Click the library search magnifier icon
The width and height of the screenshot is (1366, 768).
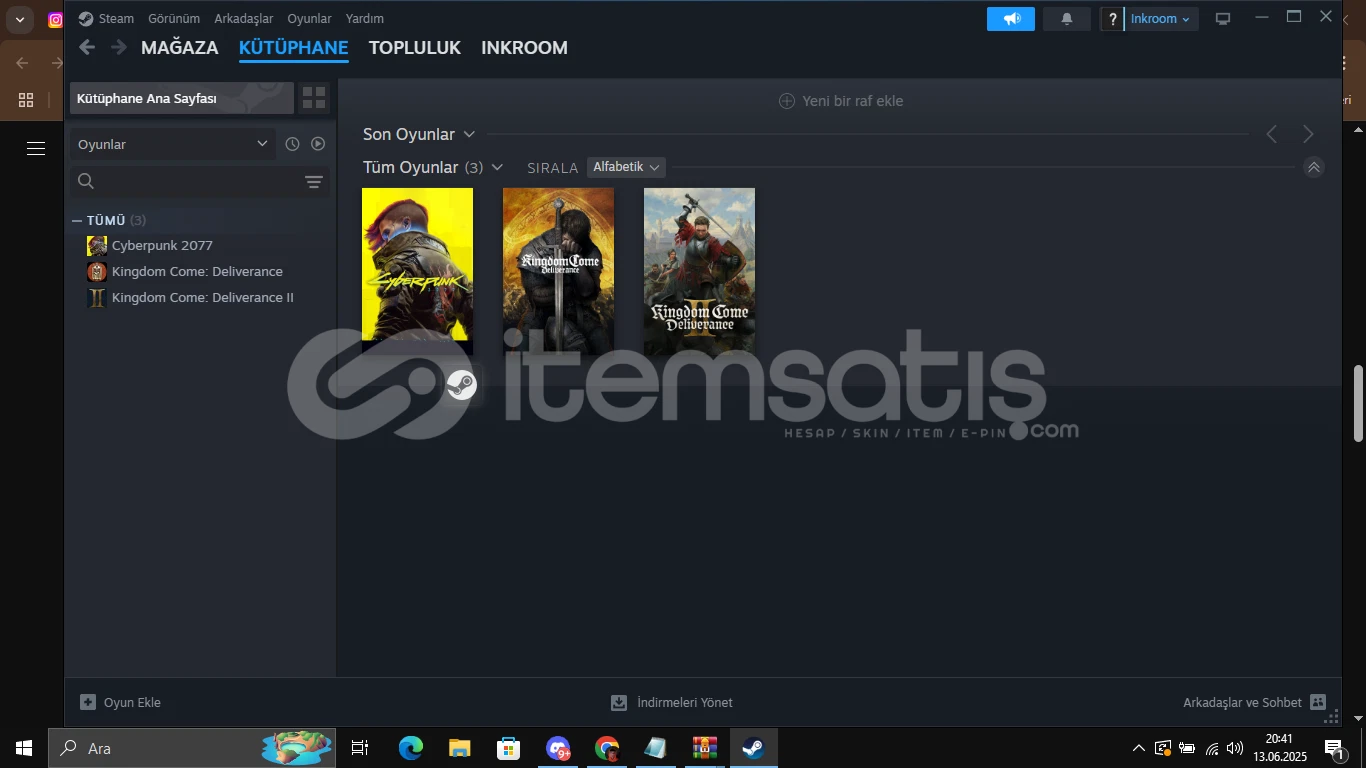click(86, 181)
